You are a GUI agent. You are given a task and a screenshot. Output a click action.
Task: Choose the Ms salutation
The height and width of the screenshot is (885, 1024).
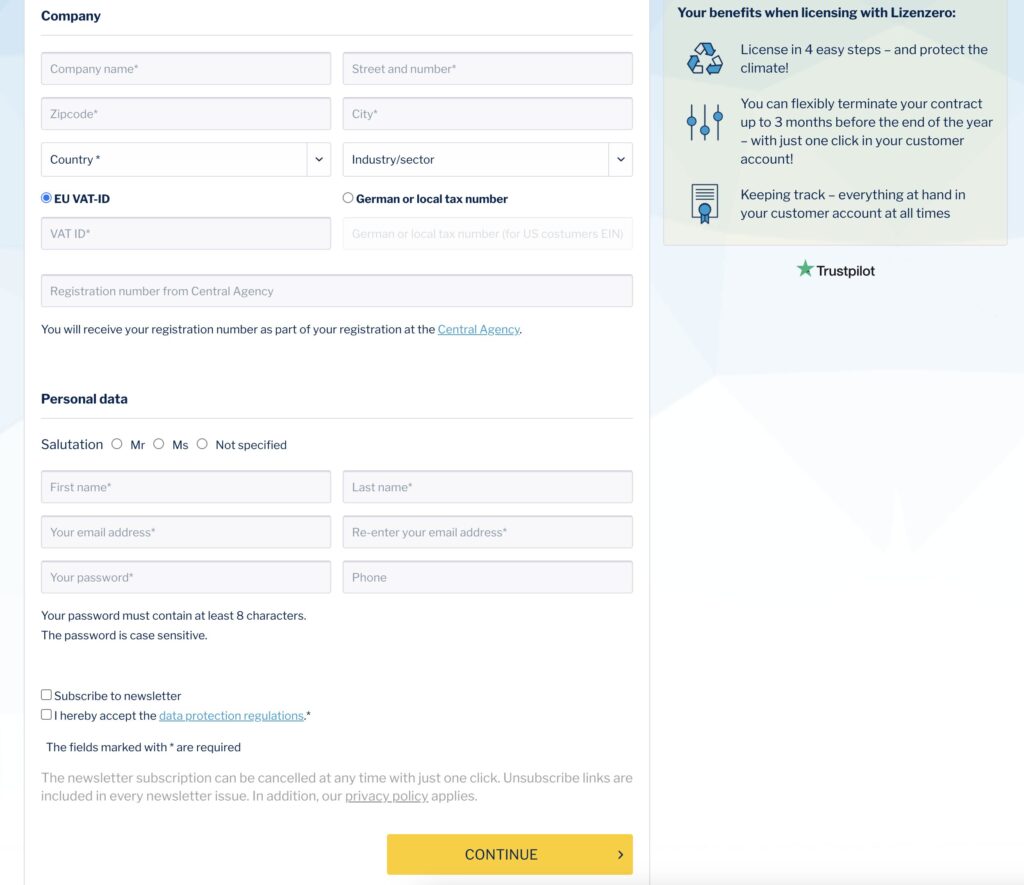159,444
